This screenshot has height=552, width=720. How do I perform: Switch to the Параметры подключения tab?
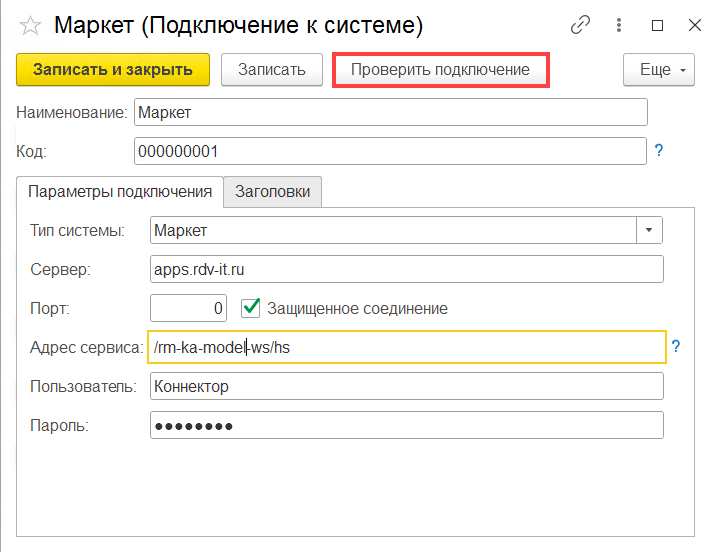(x=120, y=192)
